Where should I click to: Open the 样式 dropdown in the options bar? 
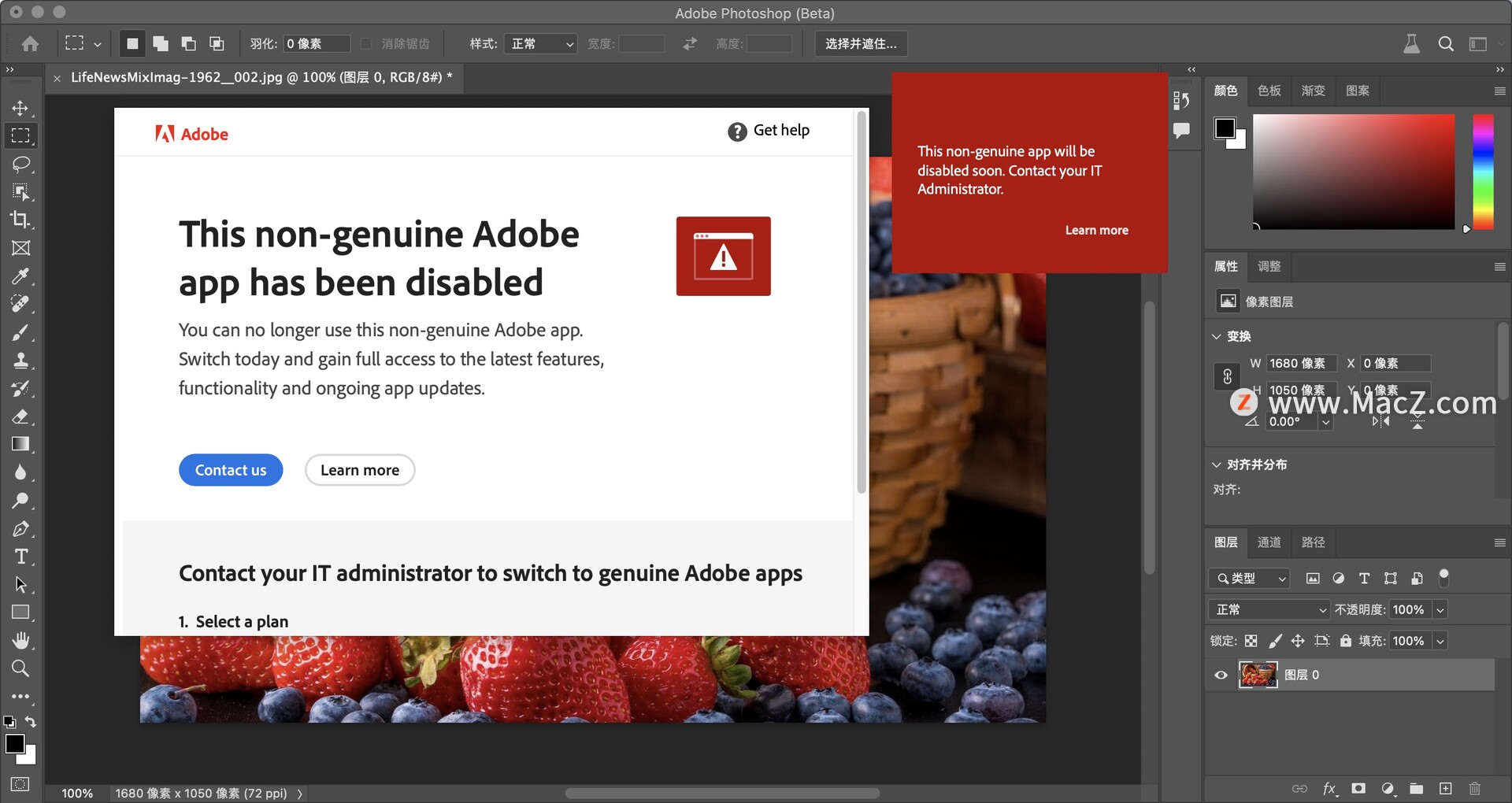(x=540, y=43)
